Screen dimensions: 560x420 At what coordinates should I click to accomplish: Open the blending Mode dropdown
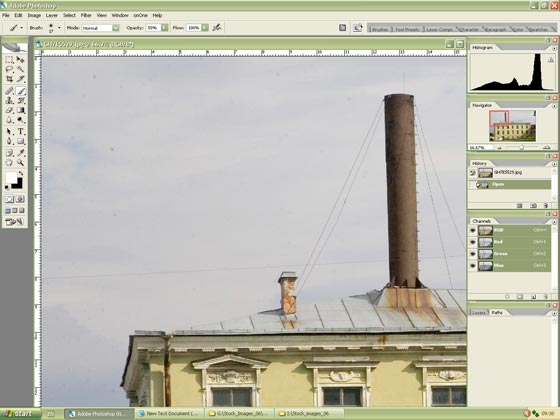[x=116, y=28]
